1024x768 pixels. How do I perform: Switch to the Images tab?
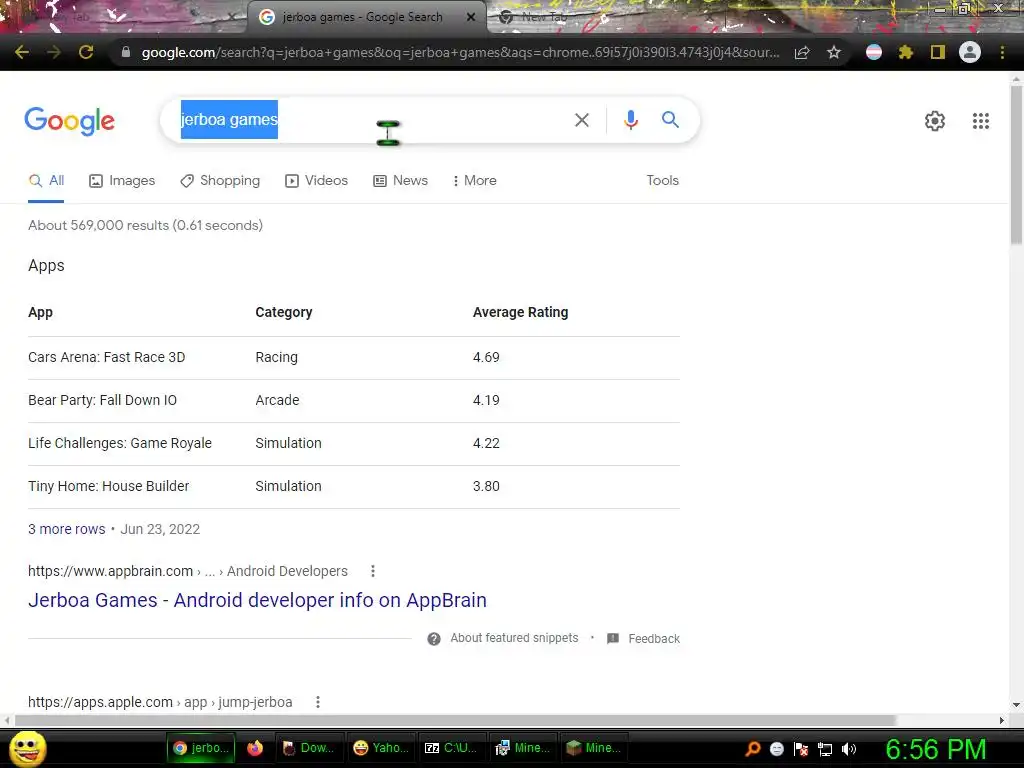pyautogui.click(x=122, y=181)
